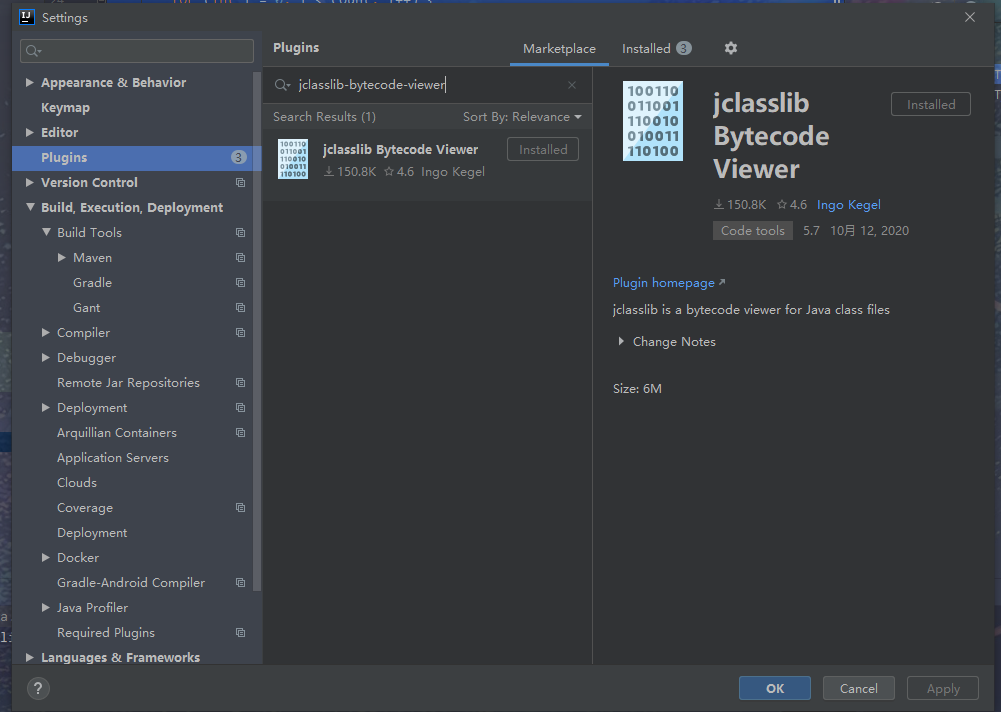Open the Clouds settings page
The height and width of the screenshot is (712, 1001).
[77, 483]
